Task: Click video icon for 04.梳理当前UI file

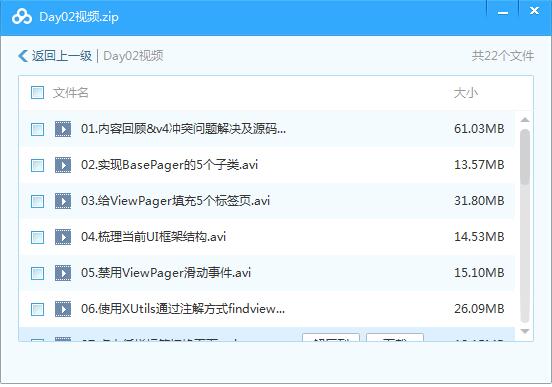Action: [x=63, y=237]
